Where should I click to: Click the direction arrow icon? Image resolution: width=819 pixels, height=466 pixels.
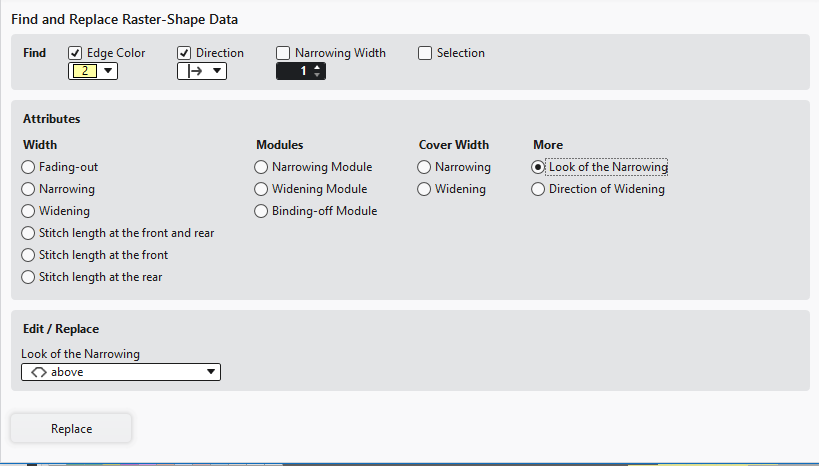coord(192,71)
